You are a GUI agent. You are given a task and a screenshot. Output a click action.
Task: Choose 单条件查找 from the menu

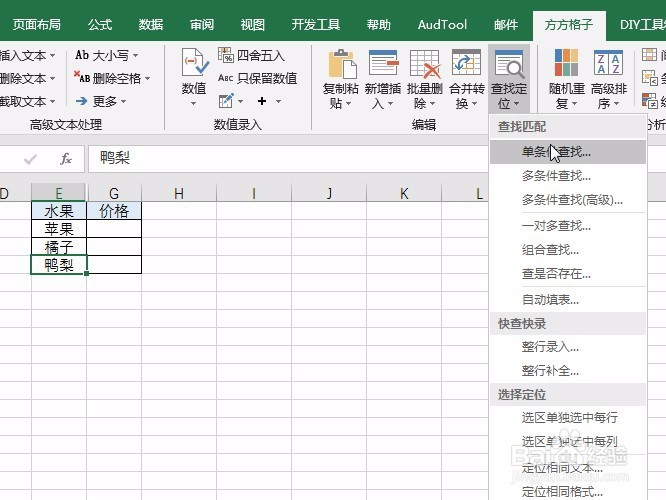coord(568,152)
